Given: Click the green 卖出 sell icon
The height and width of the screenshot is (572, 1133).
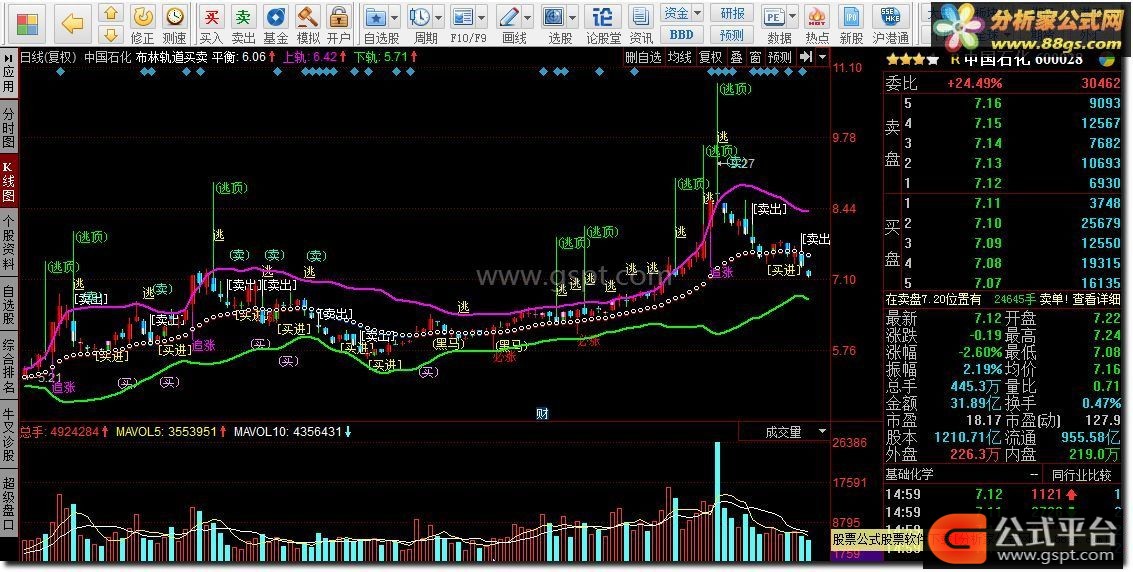Looking at the screenshot, I should pos(244,24).
